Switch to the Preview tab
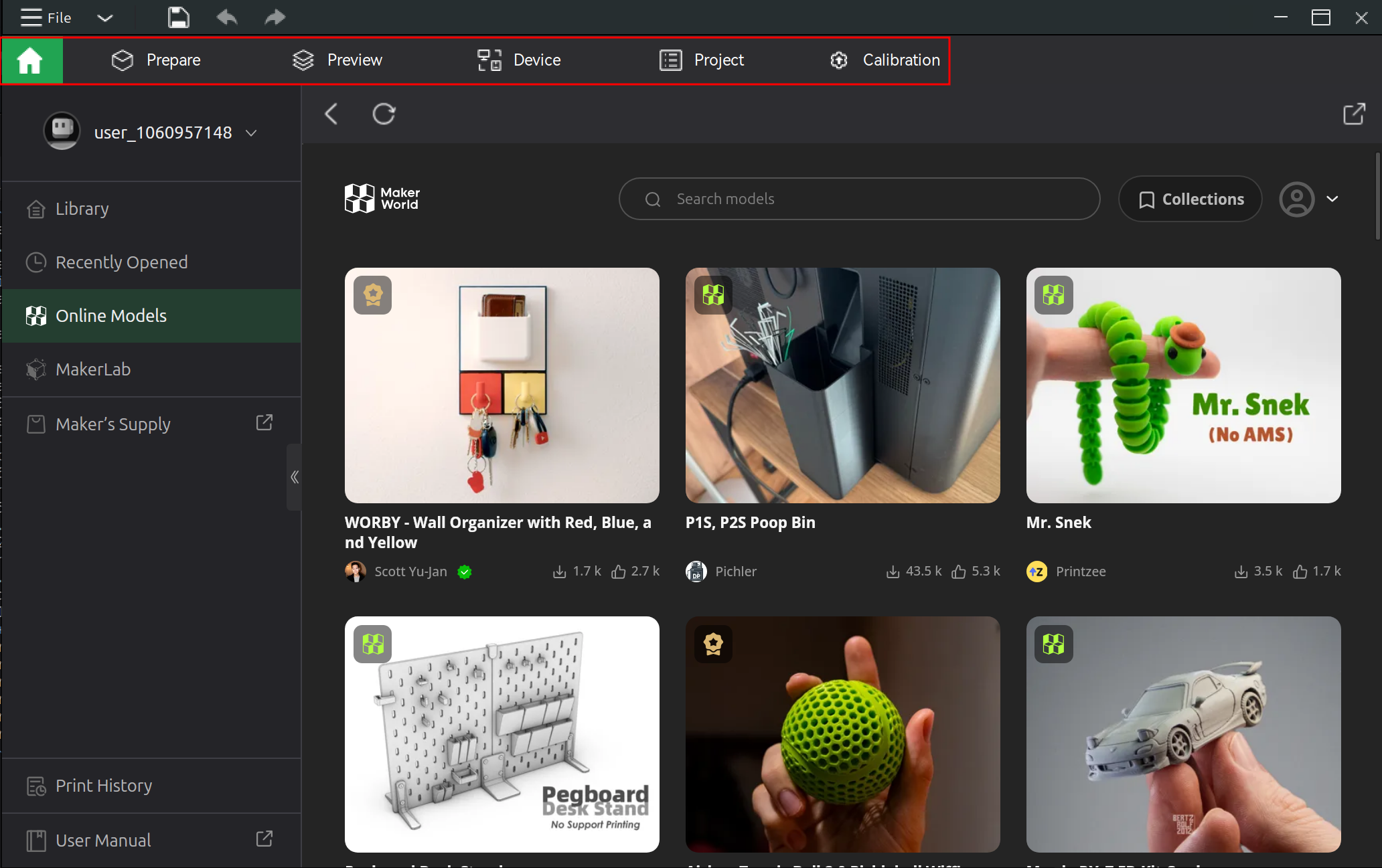The image size is (1382, 868). pyautogui.click(x=337, y=60)
